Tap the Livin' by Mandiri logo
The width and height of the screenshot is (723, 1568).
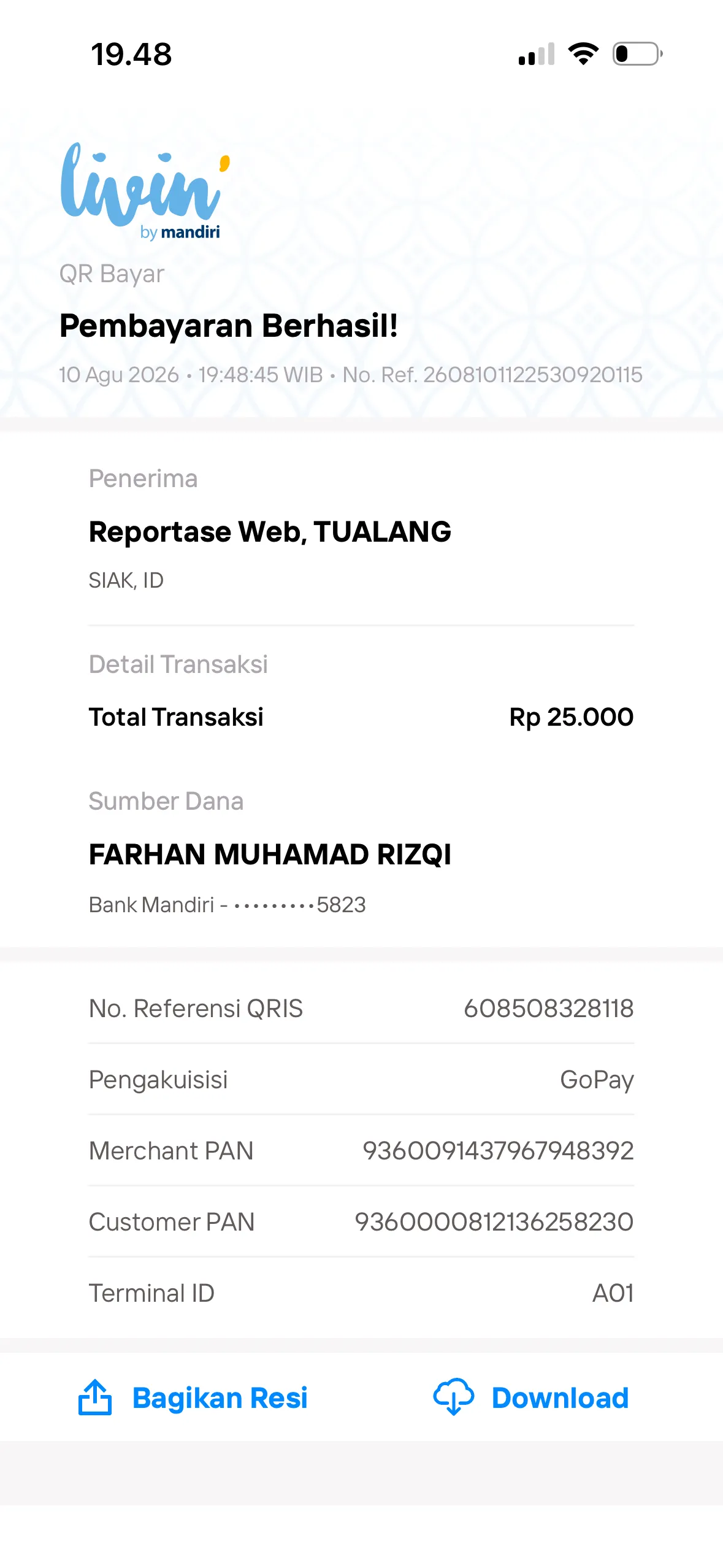tap(145, 191)
